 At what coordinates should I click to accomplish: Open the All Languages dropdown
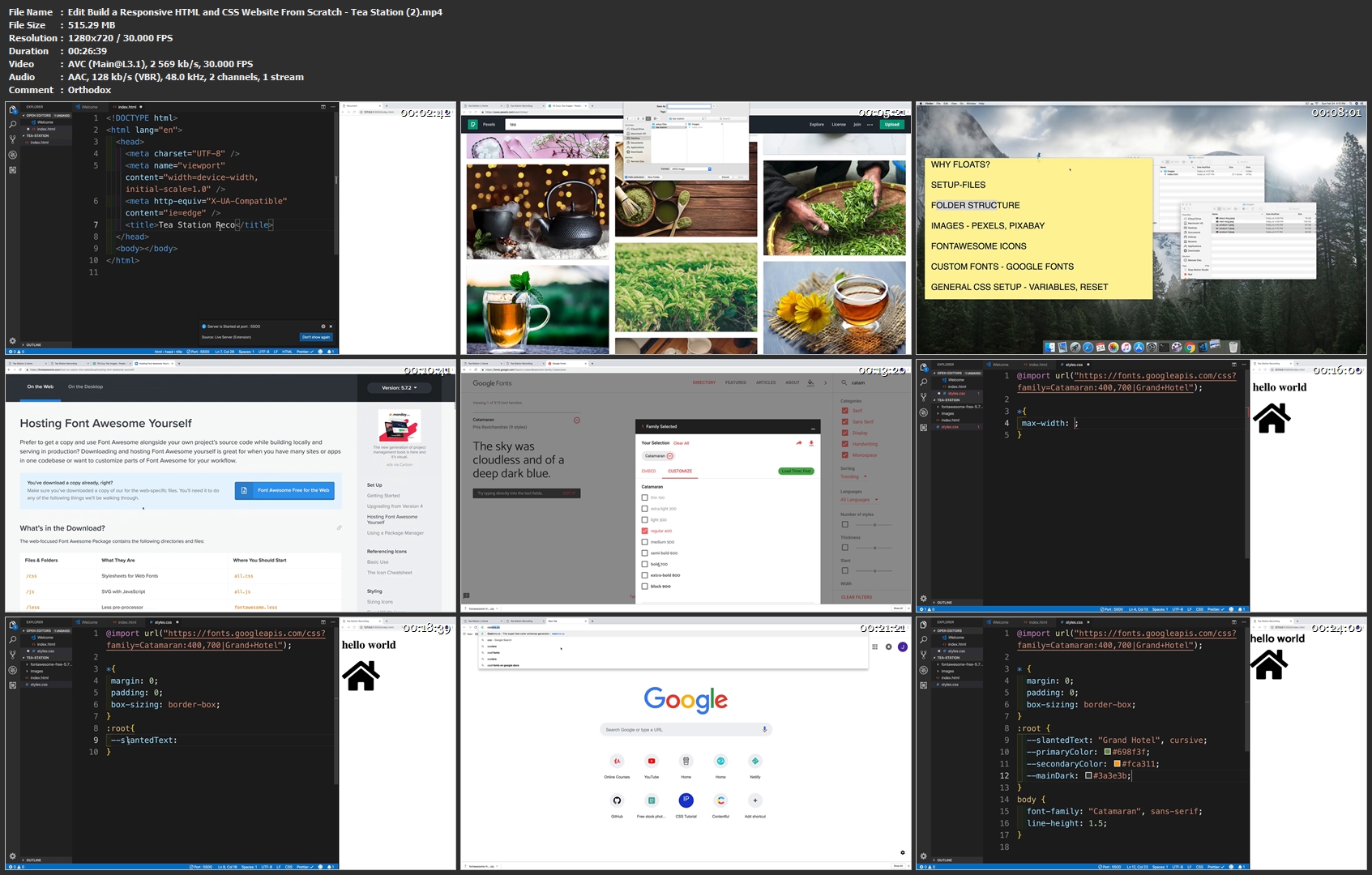tap(859, 499)
